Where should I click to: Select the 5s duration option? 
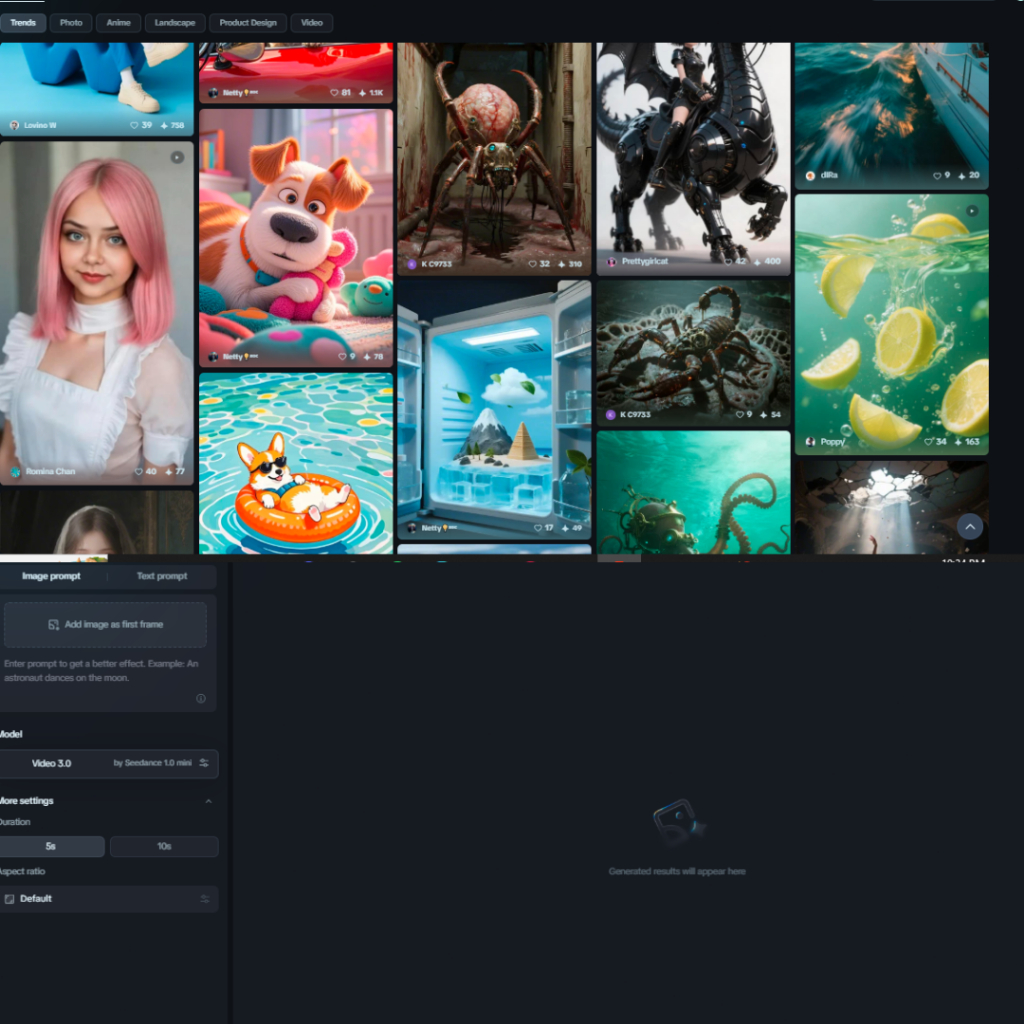click(x=52, y=846)
